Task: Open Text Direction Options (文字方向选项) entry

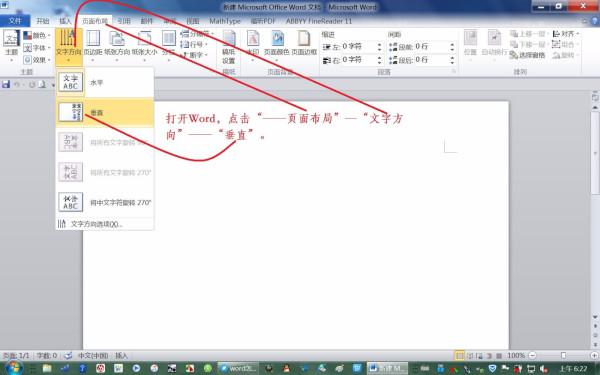Action: pos(105,224)
